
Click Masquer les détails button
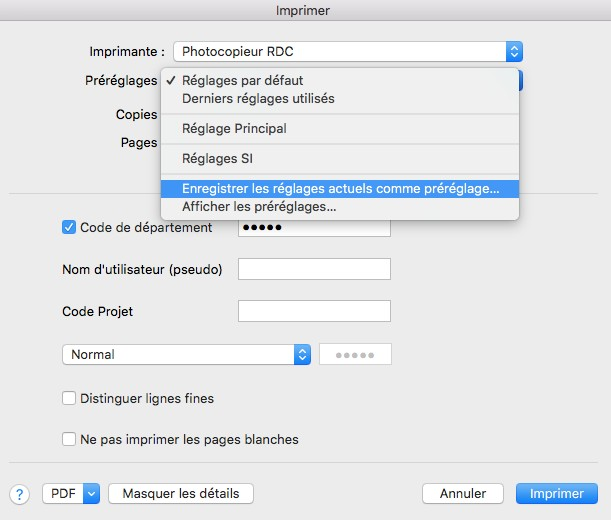[181, 494]
